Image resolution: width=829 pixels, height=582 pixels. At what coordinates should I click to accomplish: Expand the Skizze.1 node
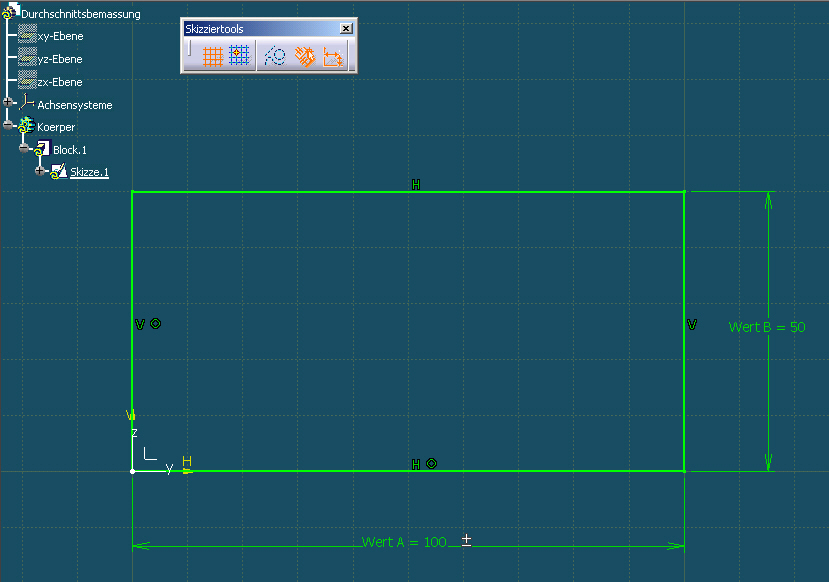tap(40, 170)
